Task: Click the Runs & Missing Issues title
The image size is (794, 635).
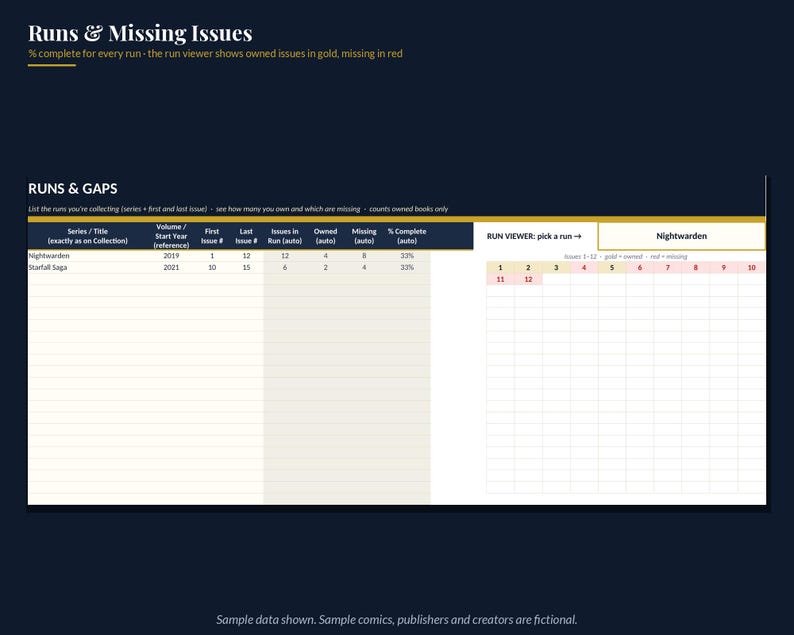Action: pos(140,33)
